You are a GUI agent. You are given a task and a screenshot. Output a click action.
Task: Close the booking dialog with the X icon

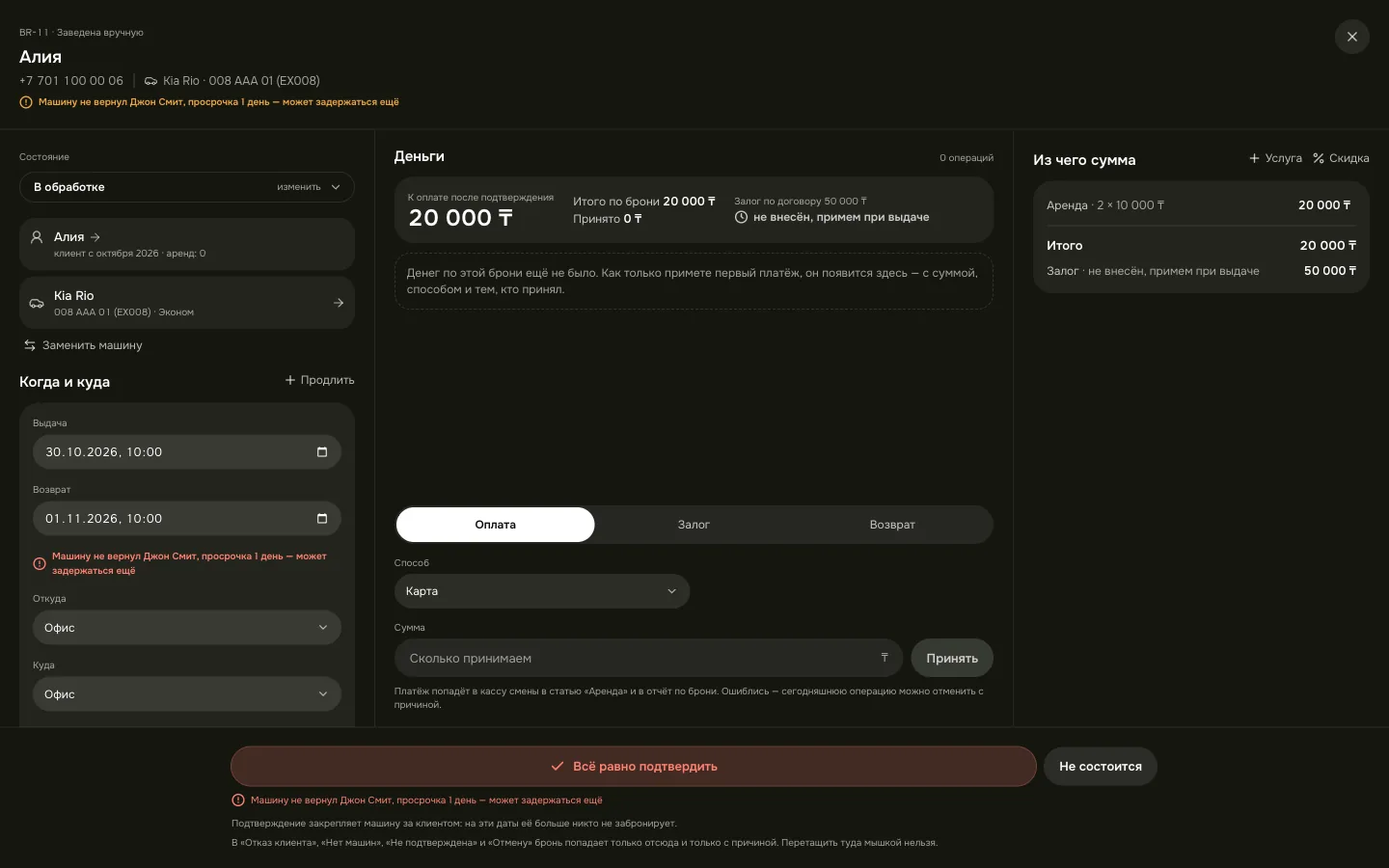pyautogui.click(x=1351, y=37)
